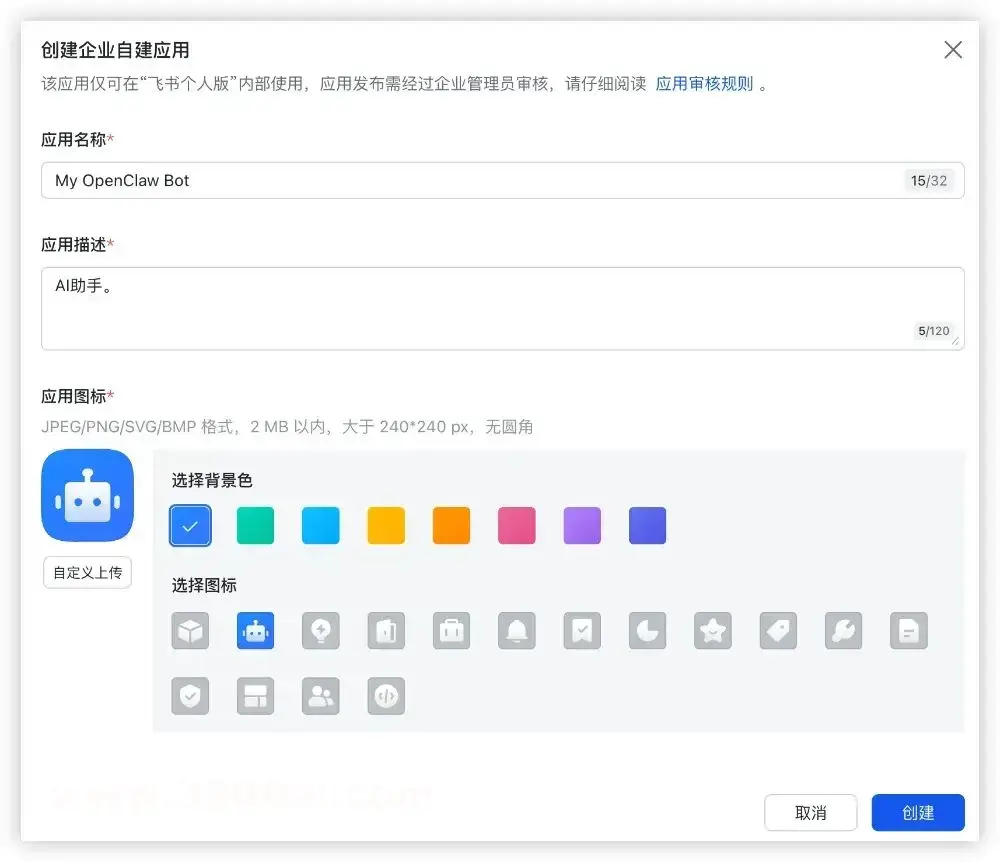Pick the people group icon

[x=320, y=696]
